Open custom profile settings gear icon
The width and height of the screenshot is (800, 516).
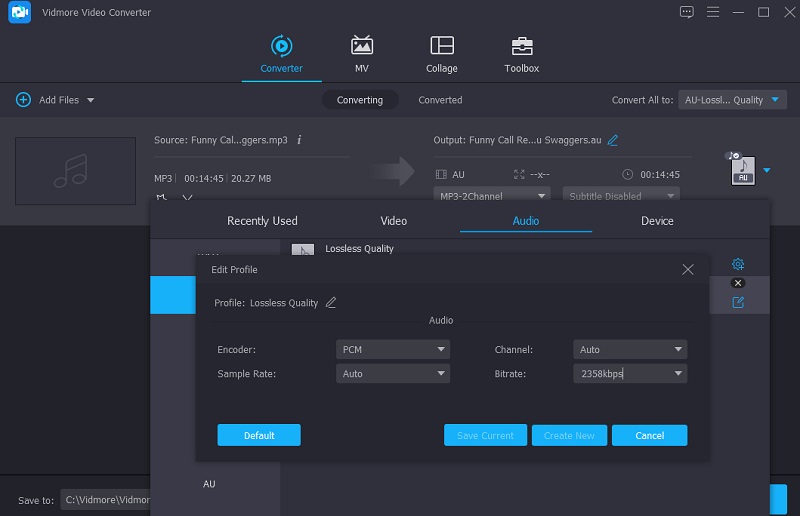[738, 264]
